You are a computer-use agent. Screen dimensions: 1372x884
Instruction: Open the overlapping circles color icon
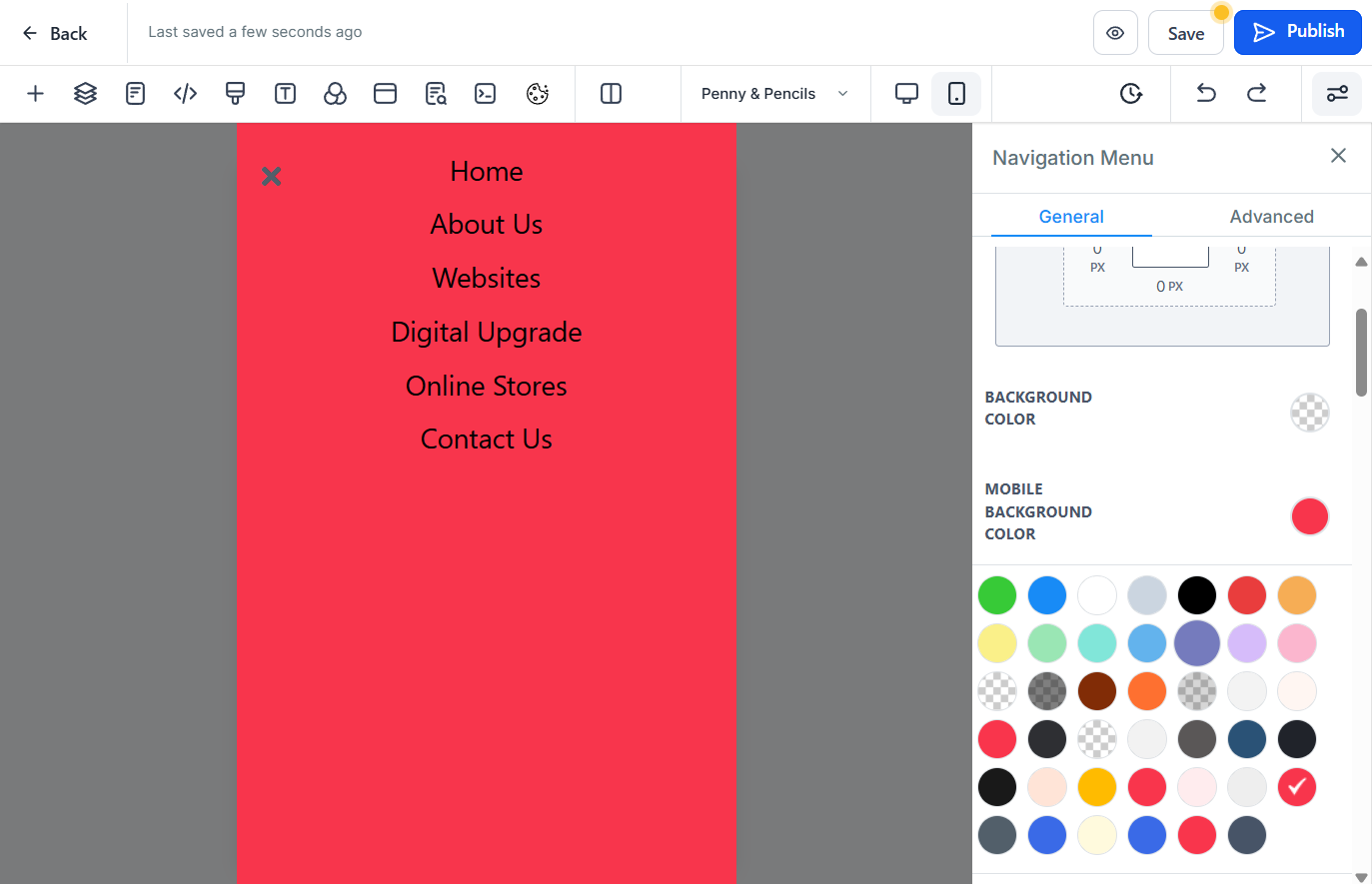(335, 94)
